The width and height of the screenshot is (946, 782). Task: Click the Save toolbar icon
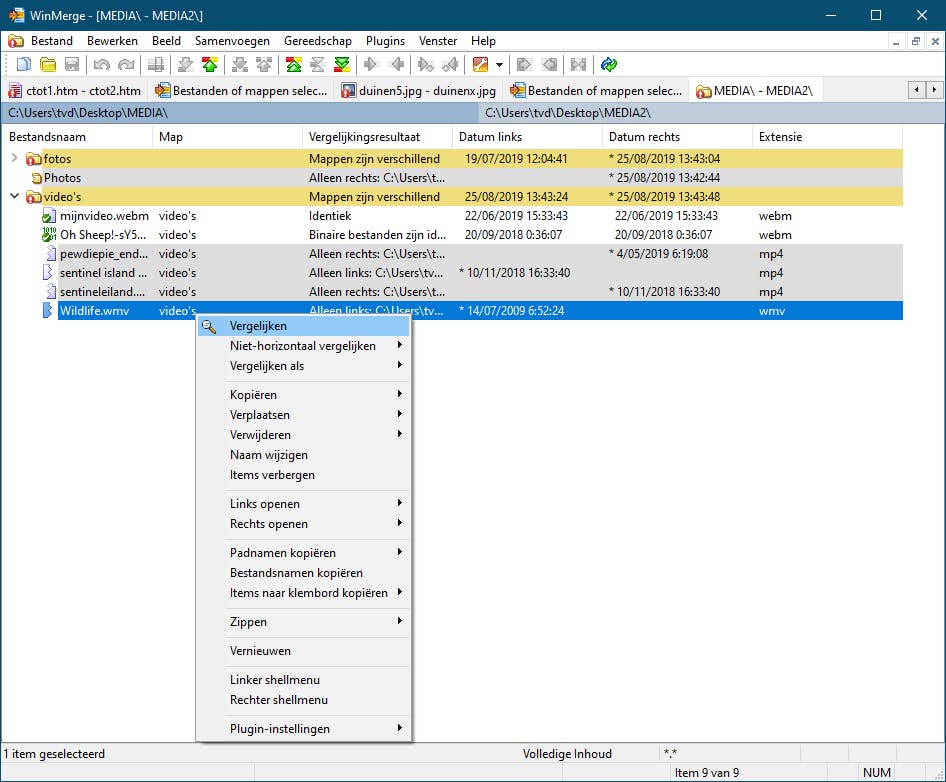[71, 65]
